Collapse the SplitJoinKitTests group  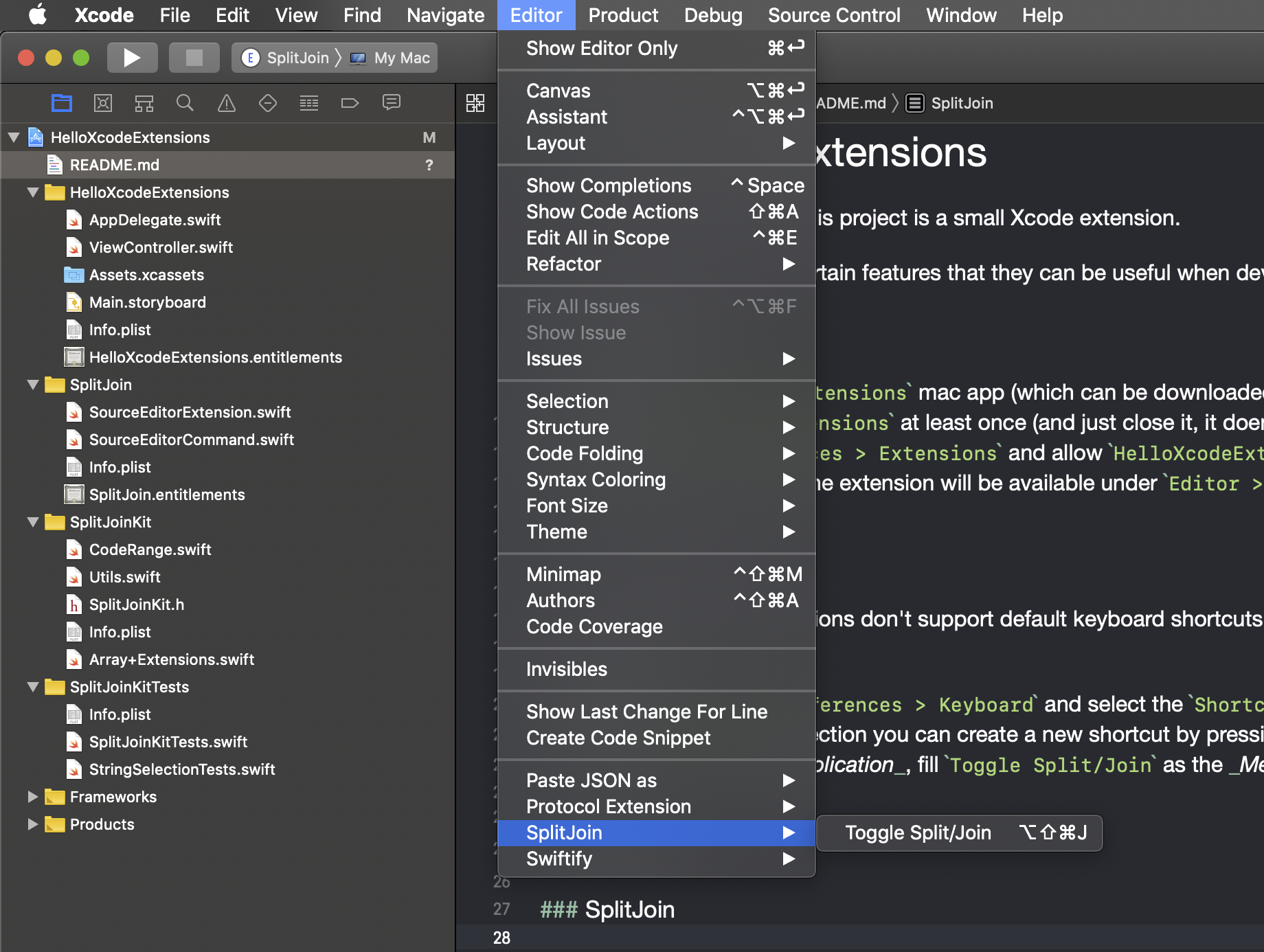click(33, 687)
